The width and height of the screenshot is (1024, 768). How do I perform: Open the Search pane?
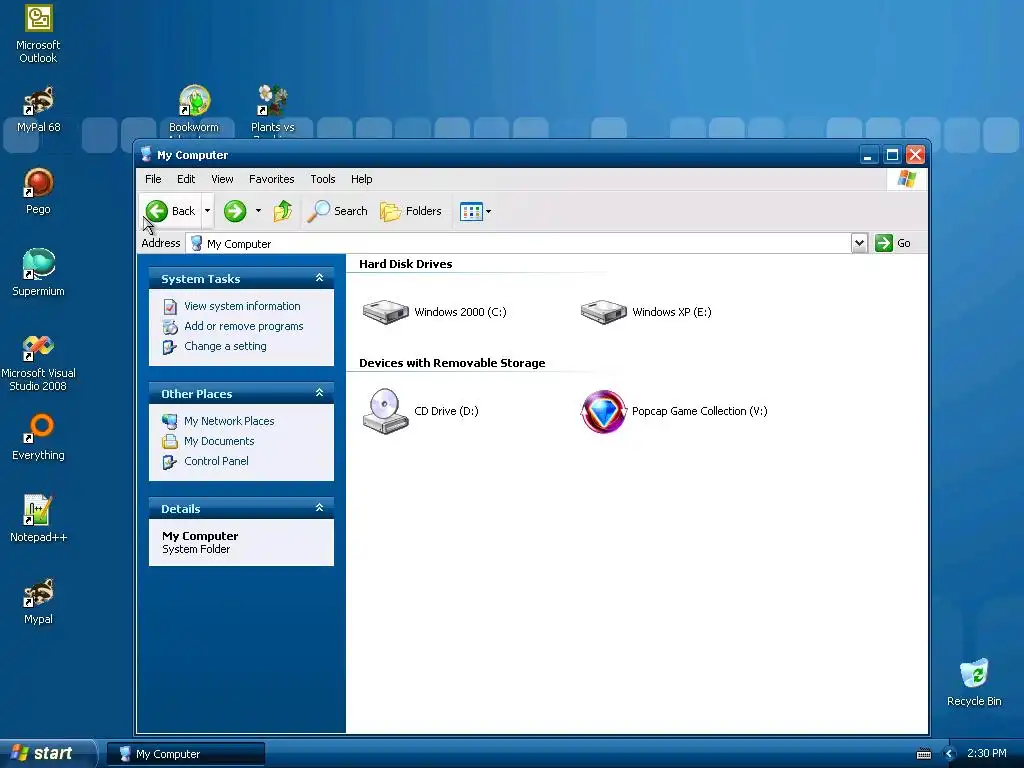(x=338, y=211)
